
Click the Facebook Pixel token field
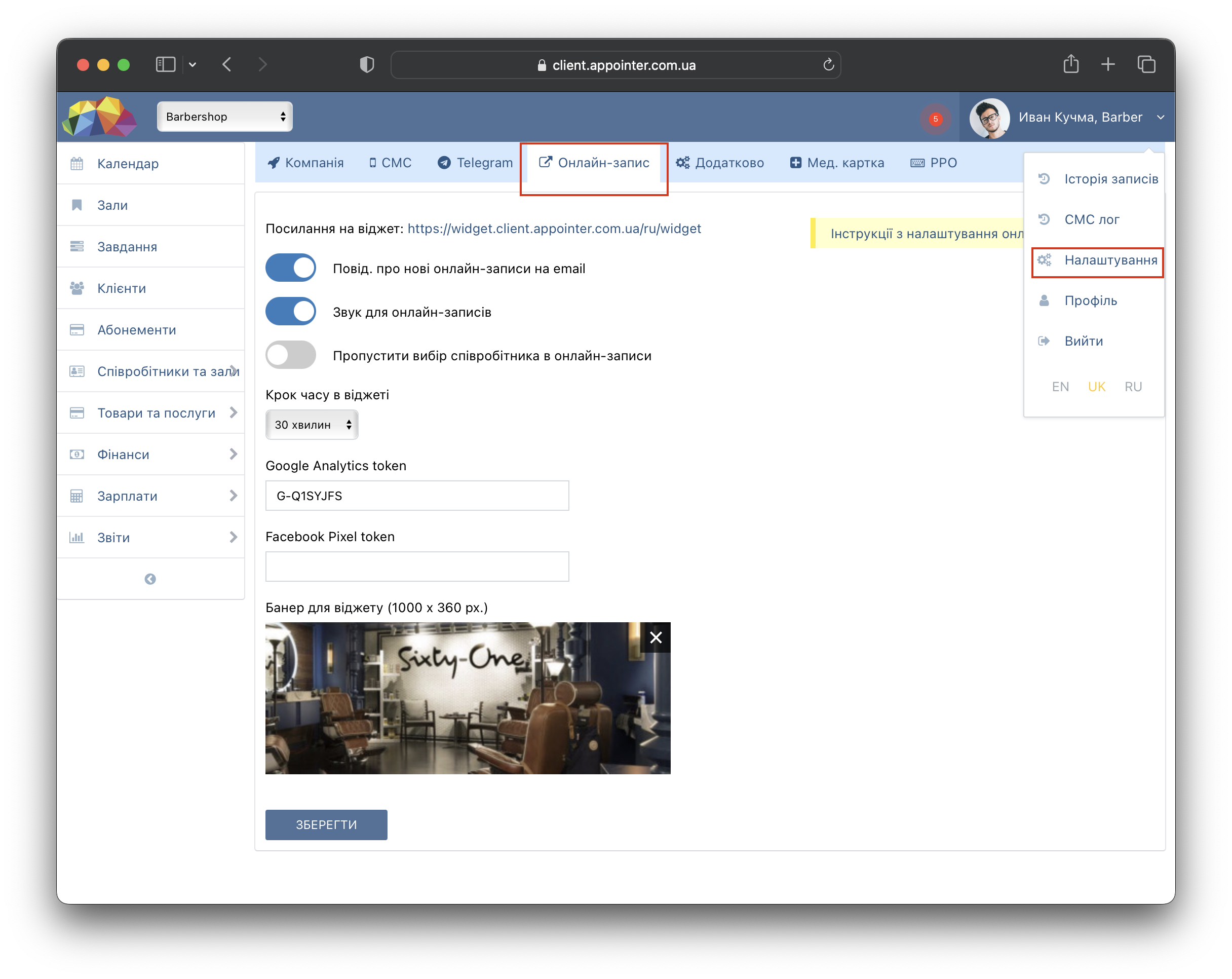pos(417,567)
